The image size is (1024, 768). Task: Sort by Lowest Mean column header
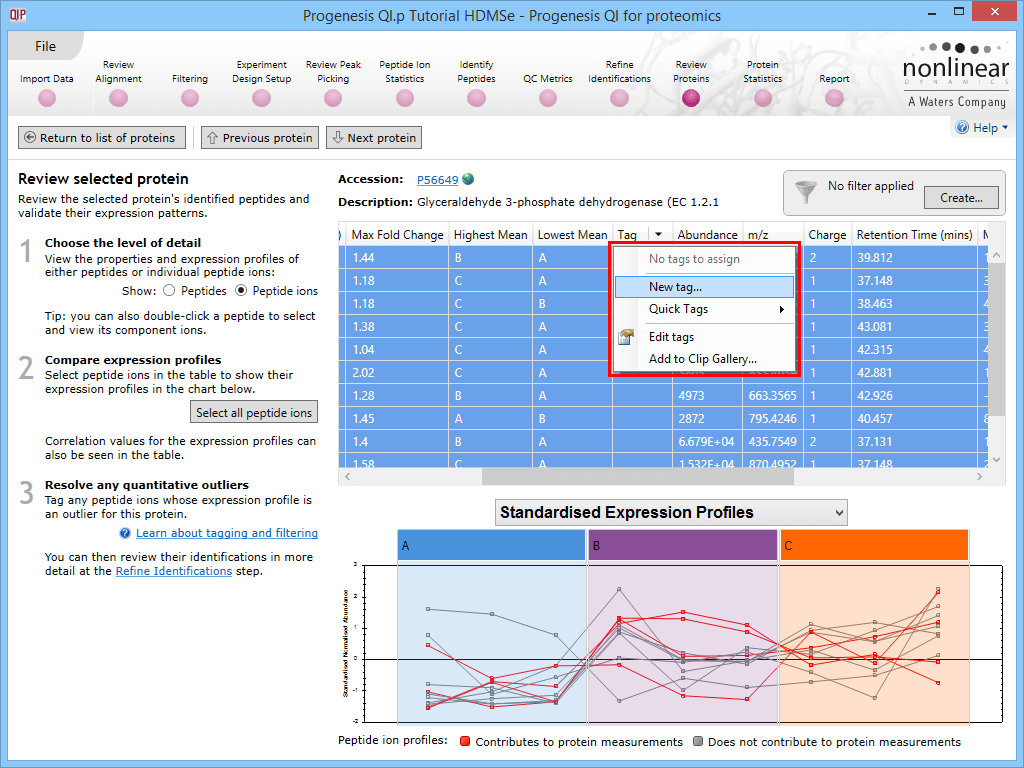click(572, 234)
